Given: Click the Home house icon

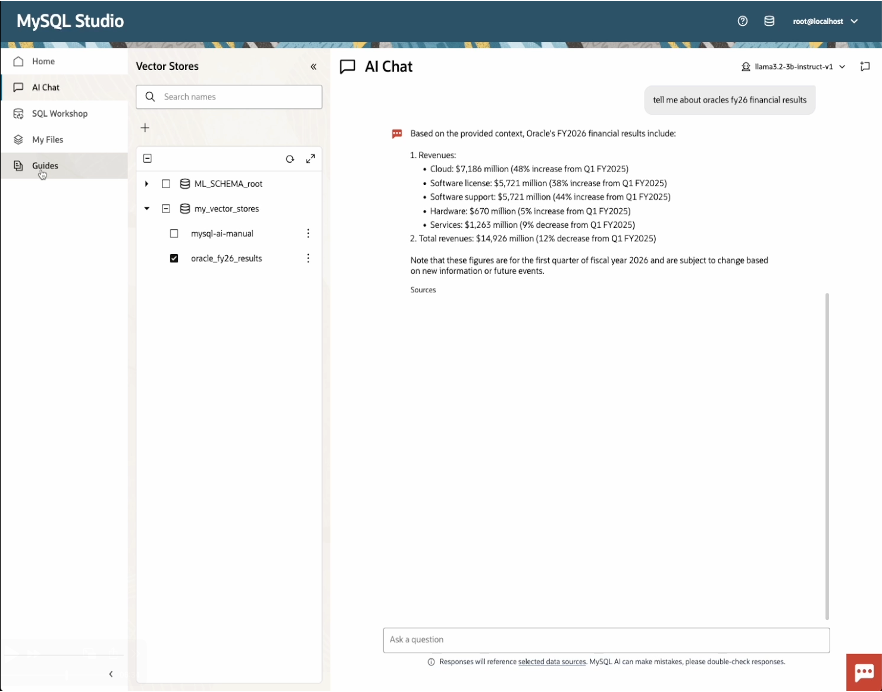Looking at the screenshot, I should [19, 61].
